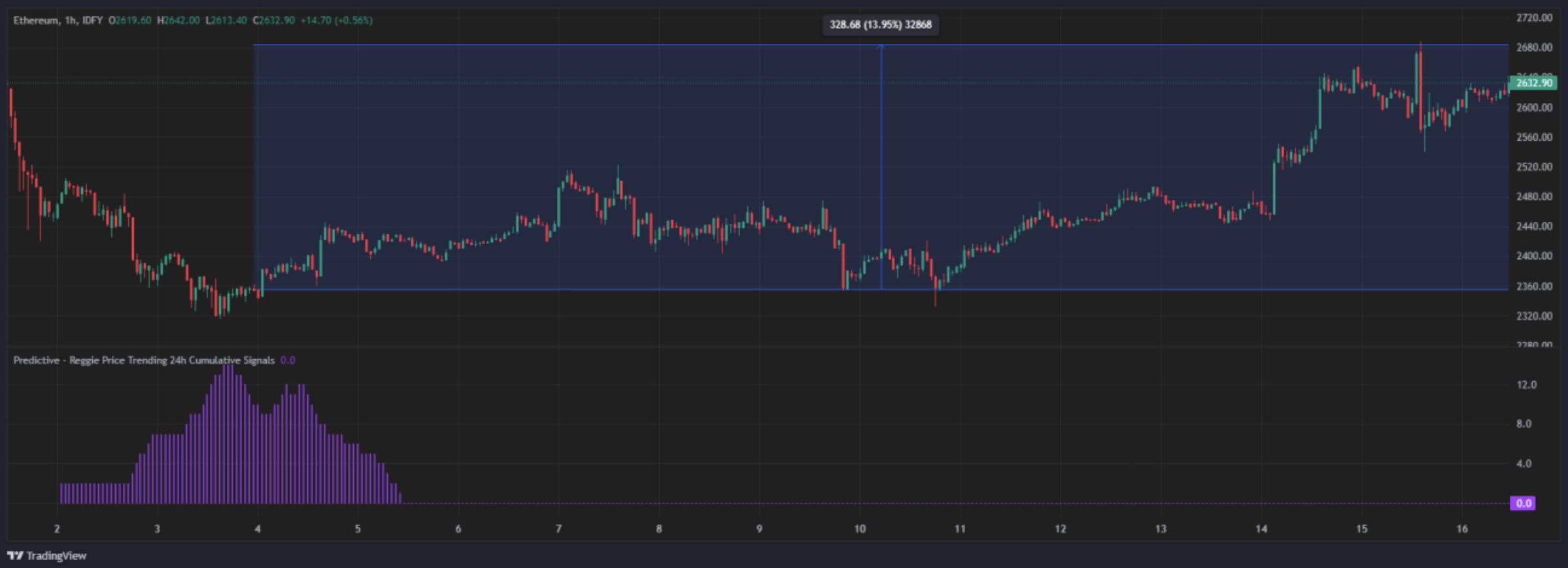
Task: Click the 4.0 indicator scale label
Action: pyautogui.click(x=1524, y=464)
